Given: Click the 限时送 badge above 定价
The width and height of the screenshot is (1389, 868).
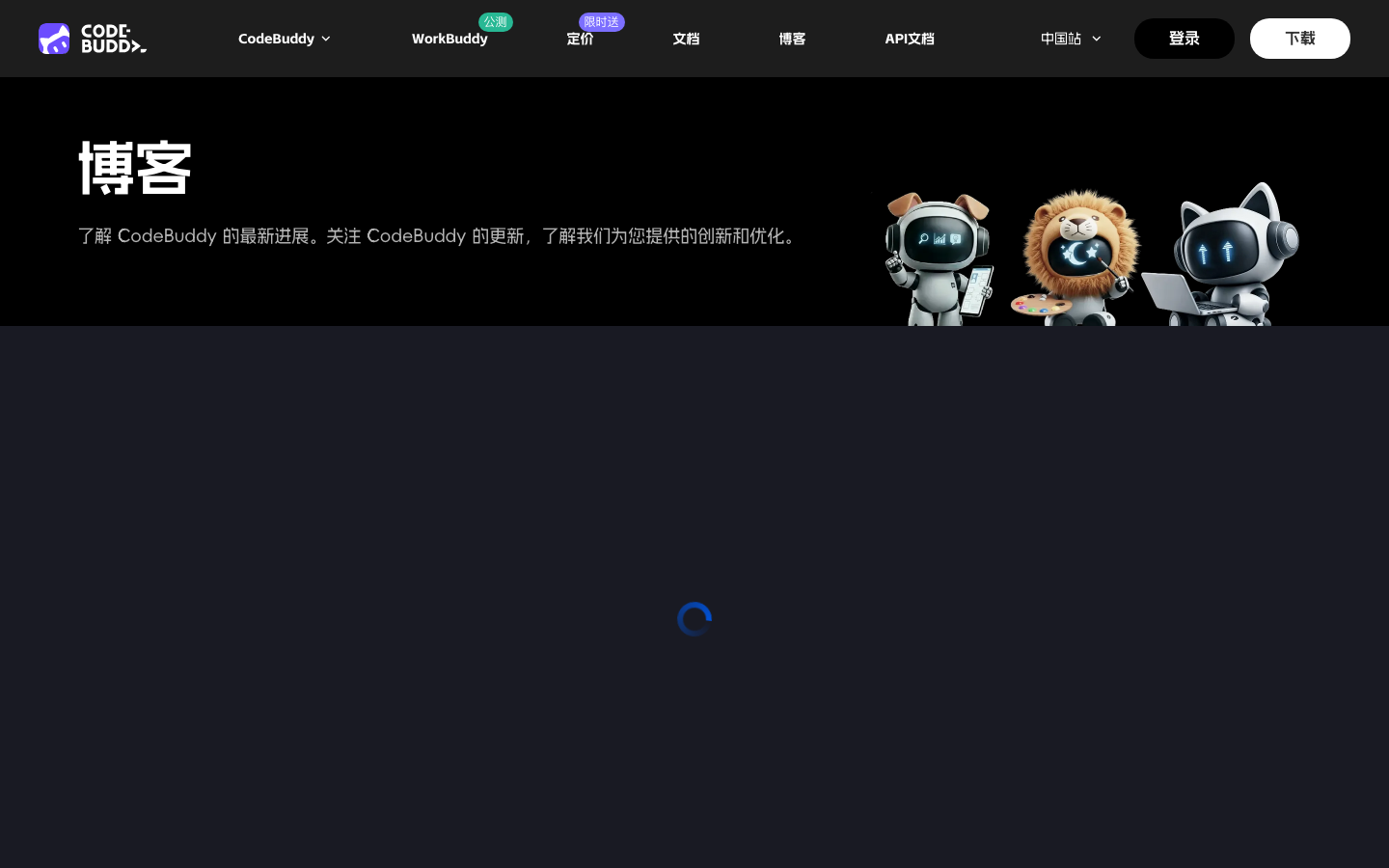Looking at the screenshot, I should click(602, 21).
